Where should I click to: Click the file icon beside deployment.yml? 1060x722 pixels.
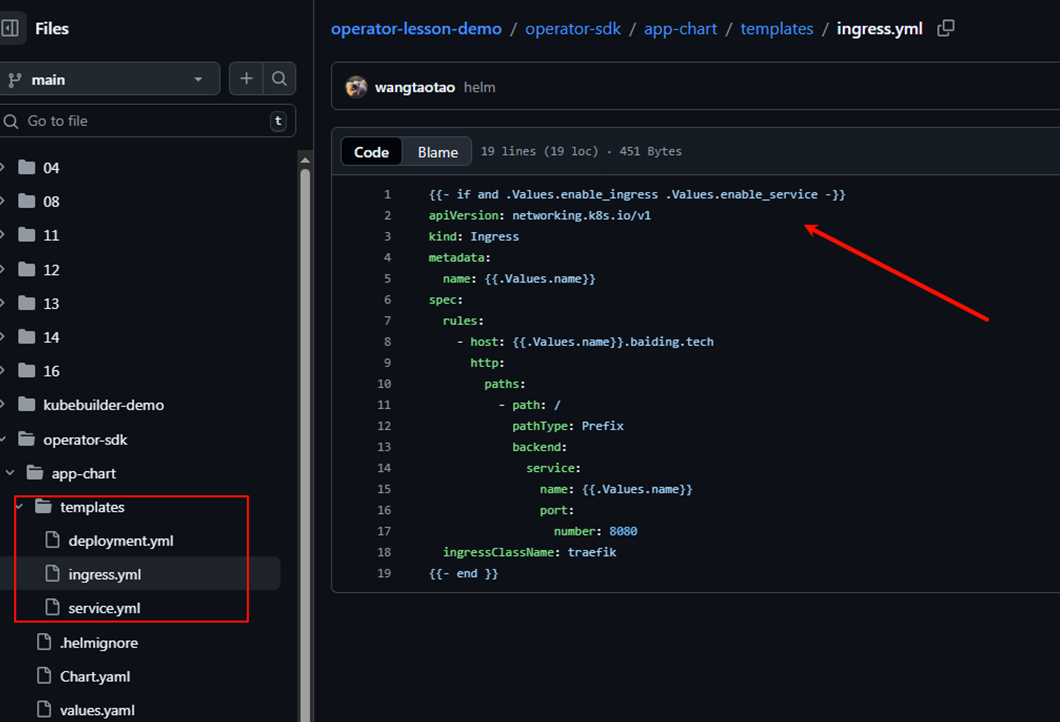pos(53,541)
